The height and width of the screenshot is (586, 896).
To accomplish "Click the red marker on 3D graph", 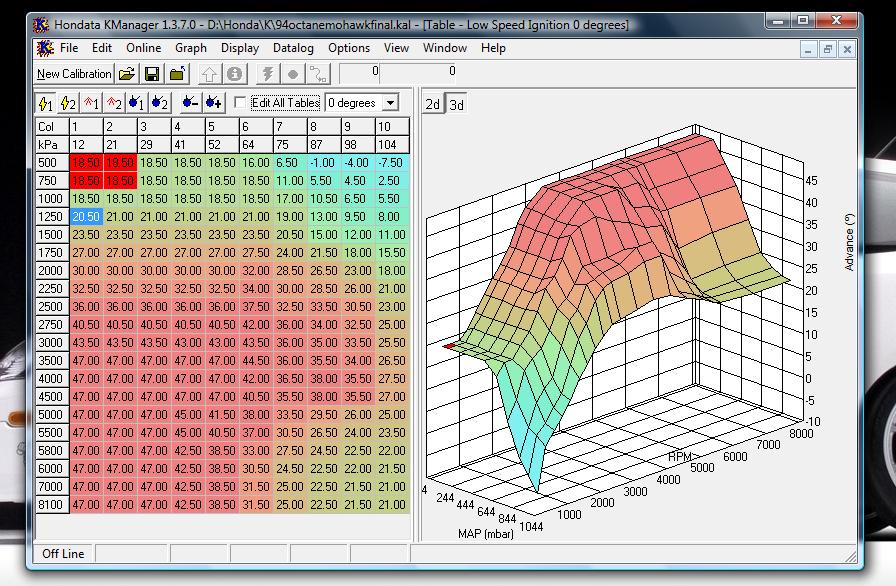I will [450, 346].
